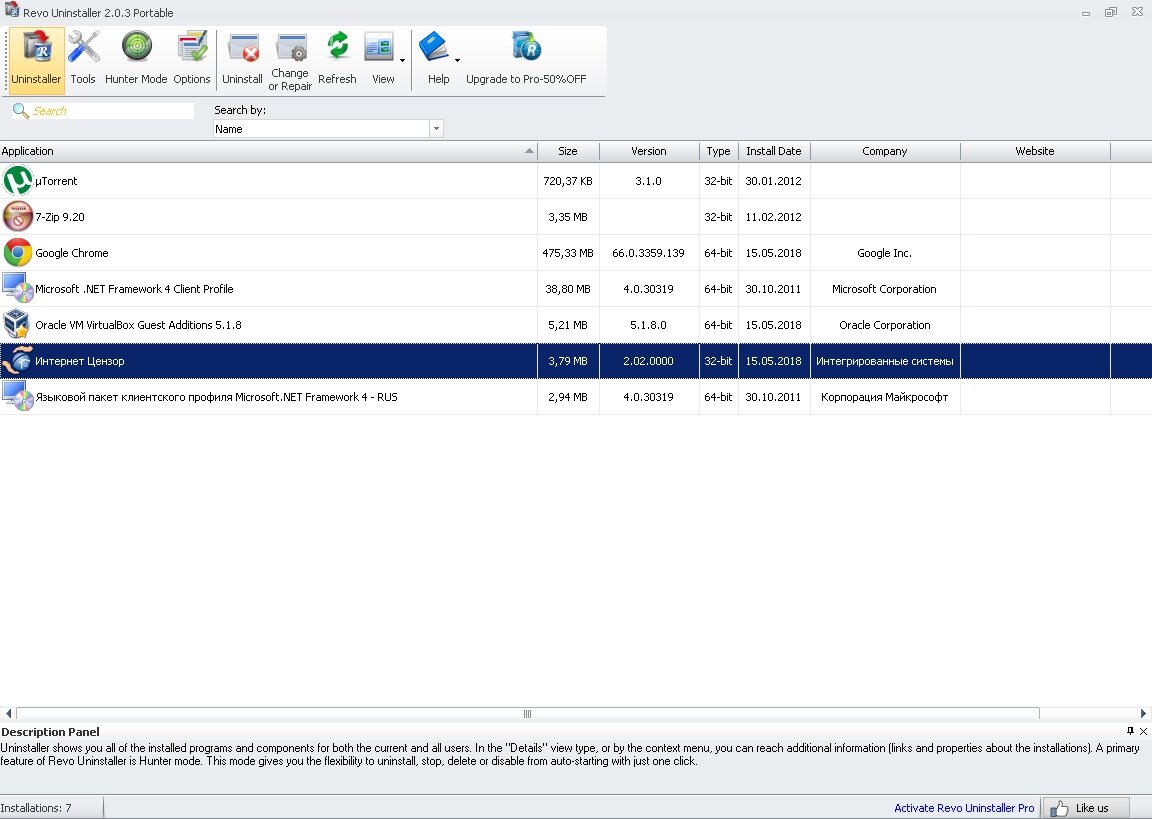Select the µTorrent row name
The width and height of the screenshot is (1152, 819).
point(56,181)
